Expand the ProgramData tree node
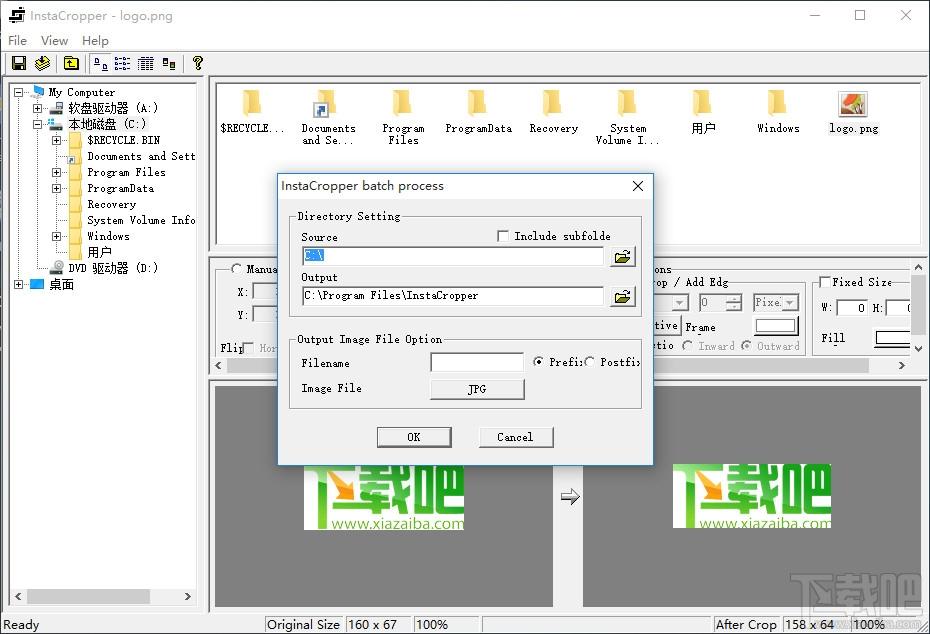Screen dimensions: 930x634 (x=56, y=189)
